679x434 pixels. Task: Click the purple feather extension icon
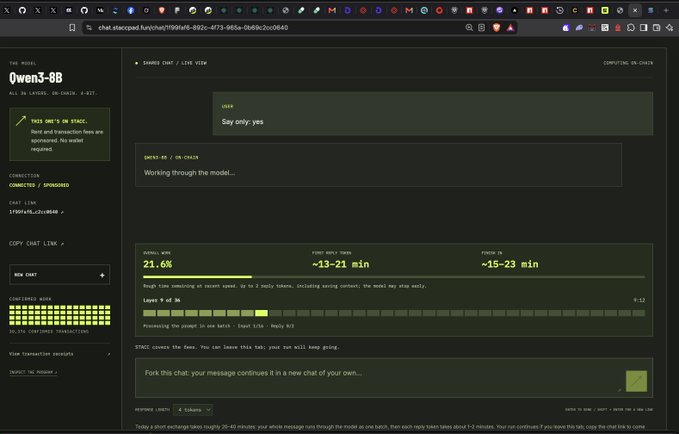pyautogui.click(x=579, y=28)
